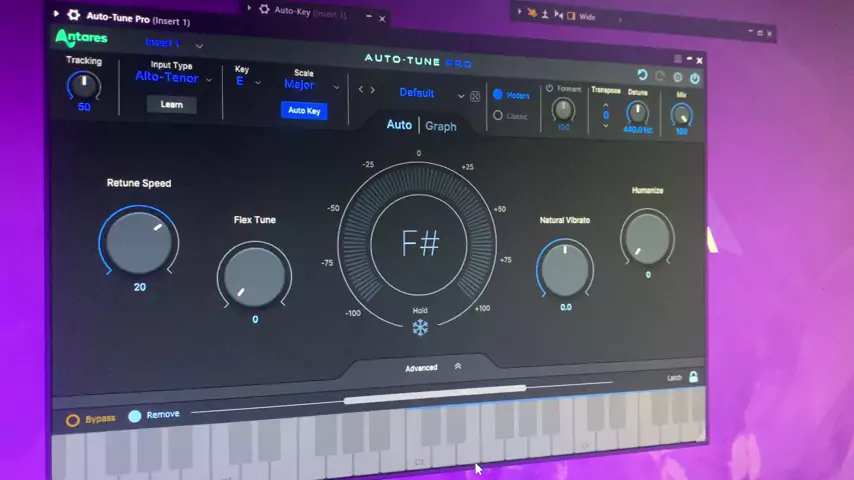Viewport: 854px width, 480px height.
Task: Open the Input Type Alto-Tenor dropdown
Action: 173,78
